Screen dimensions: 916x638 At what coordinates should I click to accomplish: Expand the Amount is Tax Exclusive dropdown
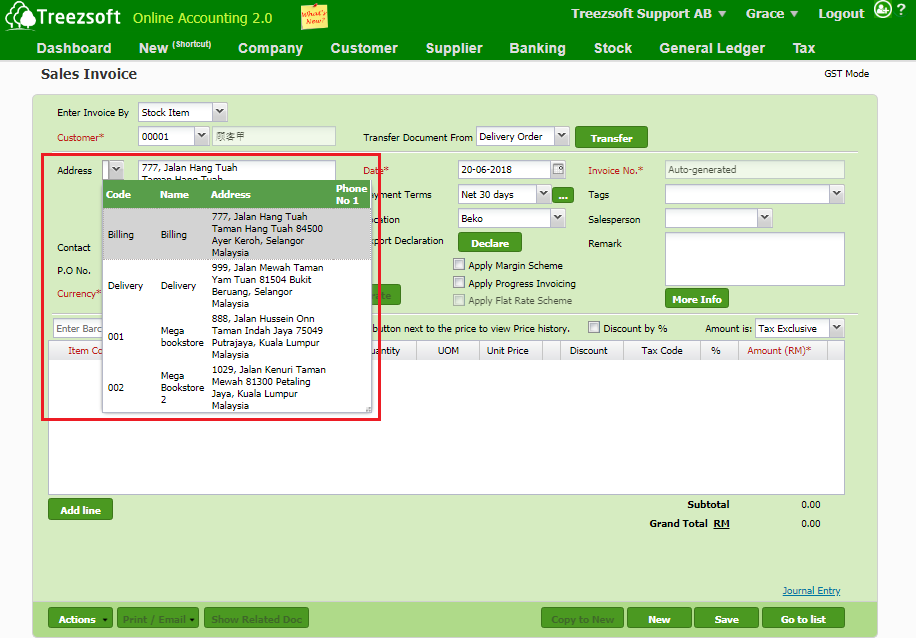click(x=837, y=328)
